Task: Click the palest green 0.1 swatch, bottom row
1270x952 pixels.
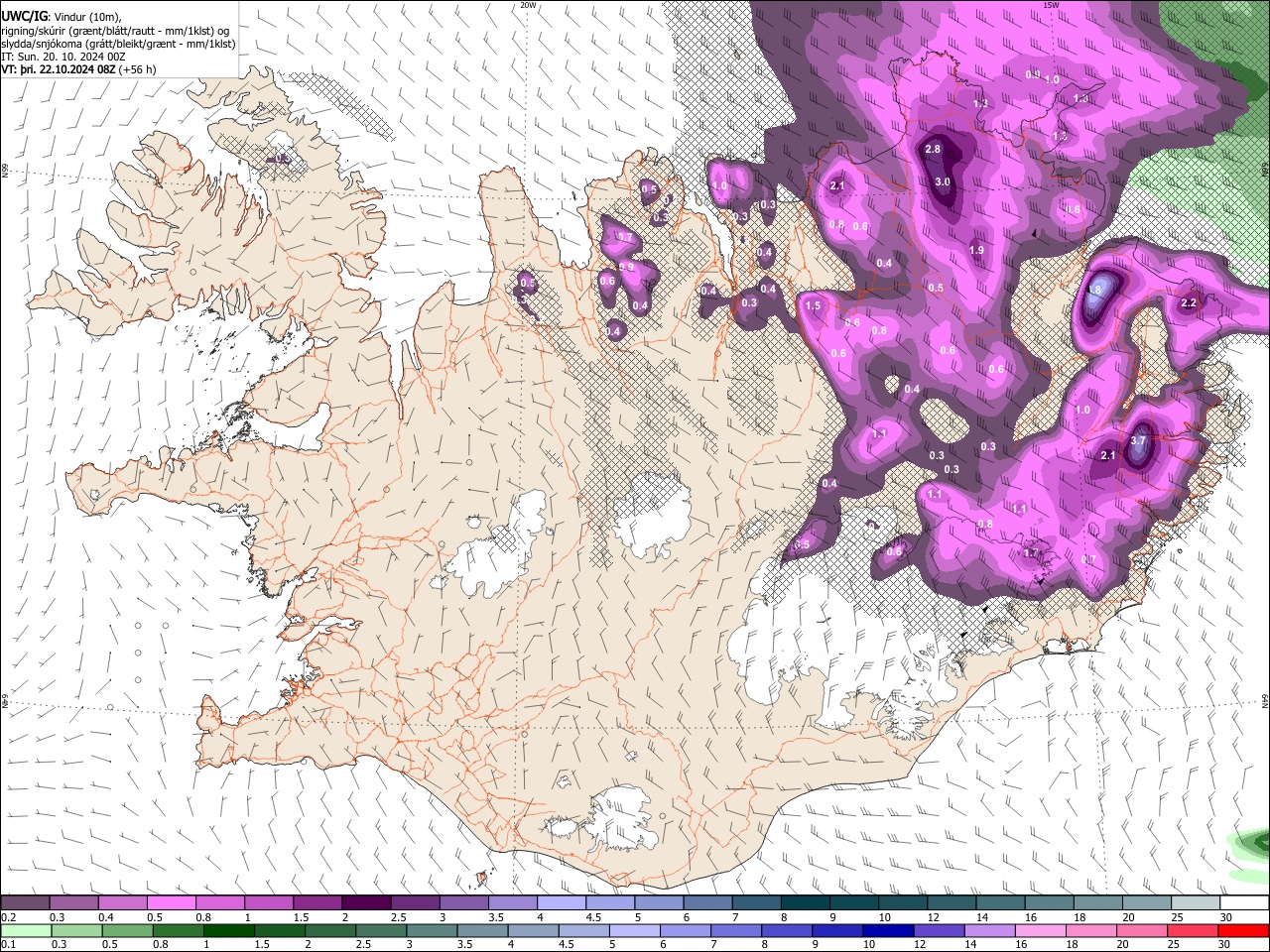Action: click(x=25, y=930)
